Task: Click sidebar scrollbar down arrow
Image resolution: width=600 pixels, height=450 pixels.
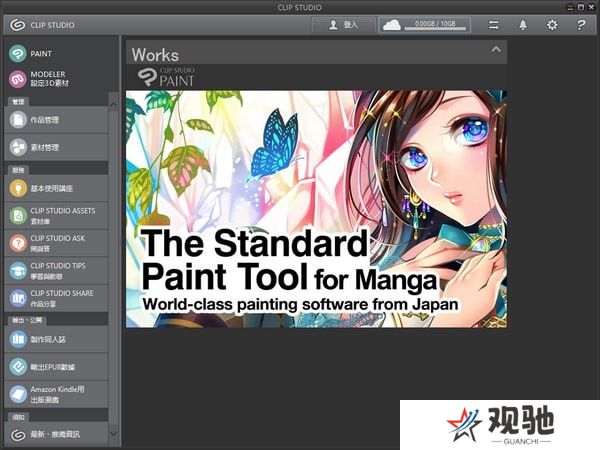Action: pos(113,434)
